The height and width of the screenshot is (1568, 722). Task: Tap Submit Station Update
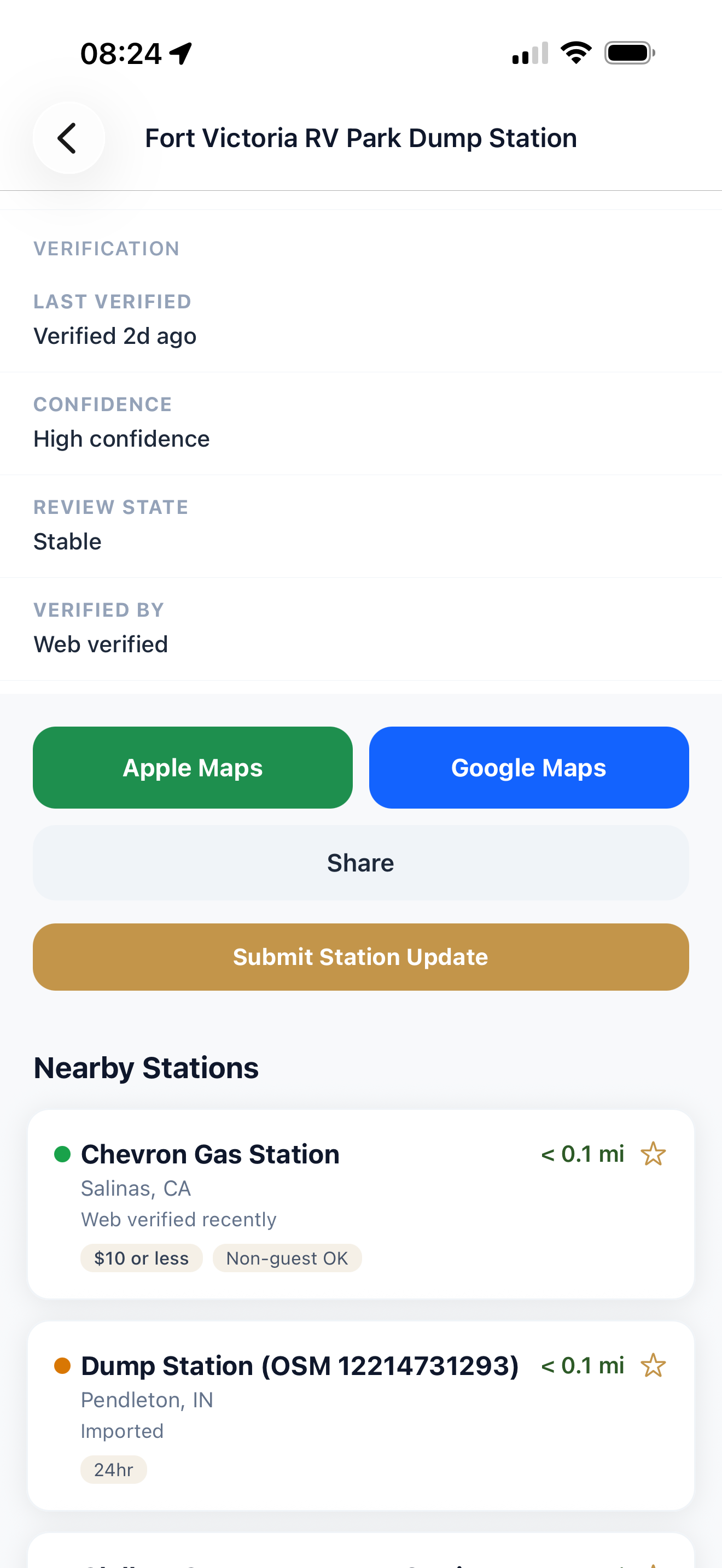click(361, 957)
